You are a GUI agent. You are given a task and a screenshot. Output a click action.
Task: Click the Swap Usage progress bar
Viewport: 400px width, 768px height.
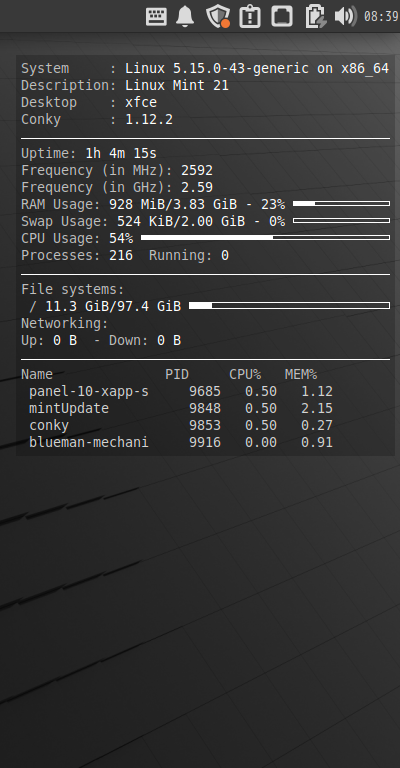click(x=341, y=220)
